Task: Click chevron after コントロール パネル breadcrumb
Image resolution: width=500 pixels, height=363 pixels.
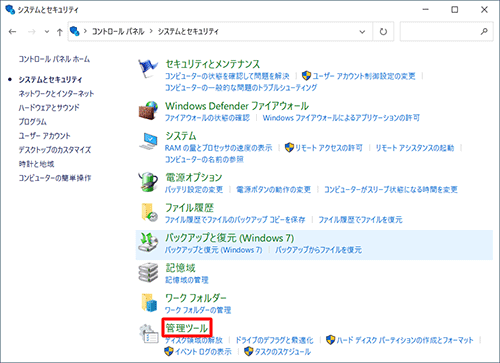Action: (x=151, y=31)
